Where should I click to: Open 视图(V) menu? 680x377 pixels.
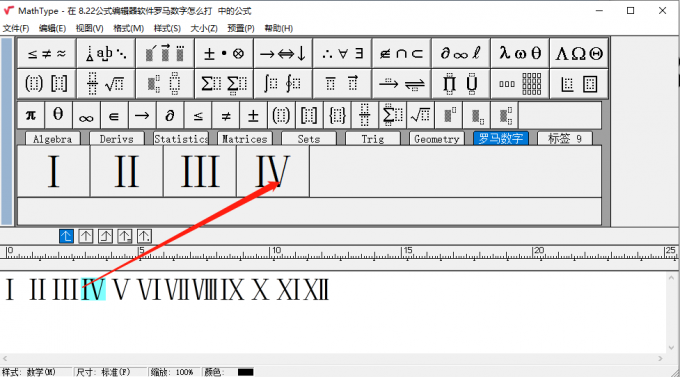tap(90, 28)
